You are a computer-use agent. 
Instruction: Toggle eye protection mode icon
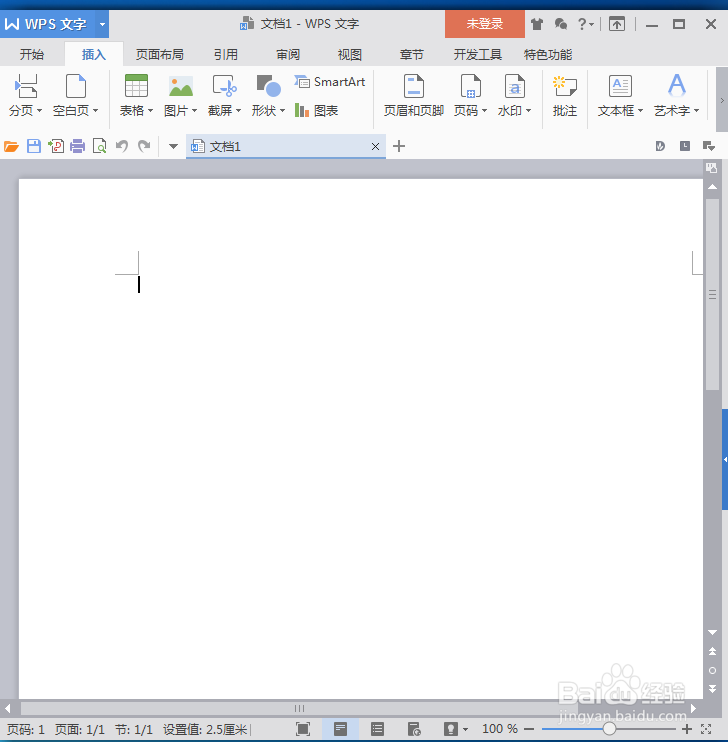point(451,729)
